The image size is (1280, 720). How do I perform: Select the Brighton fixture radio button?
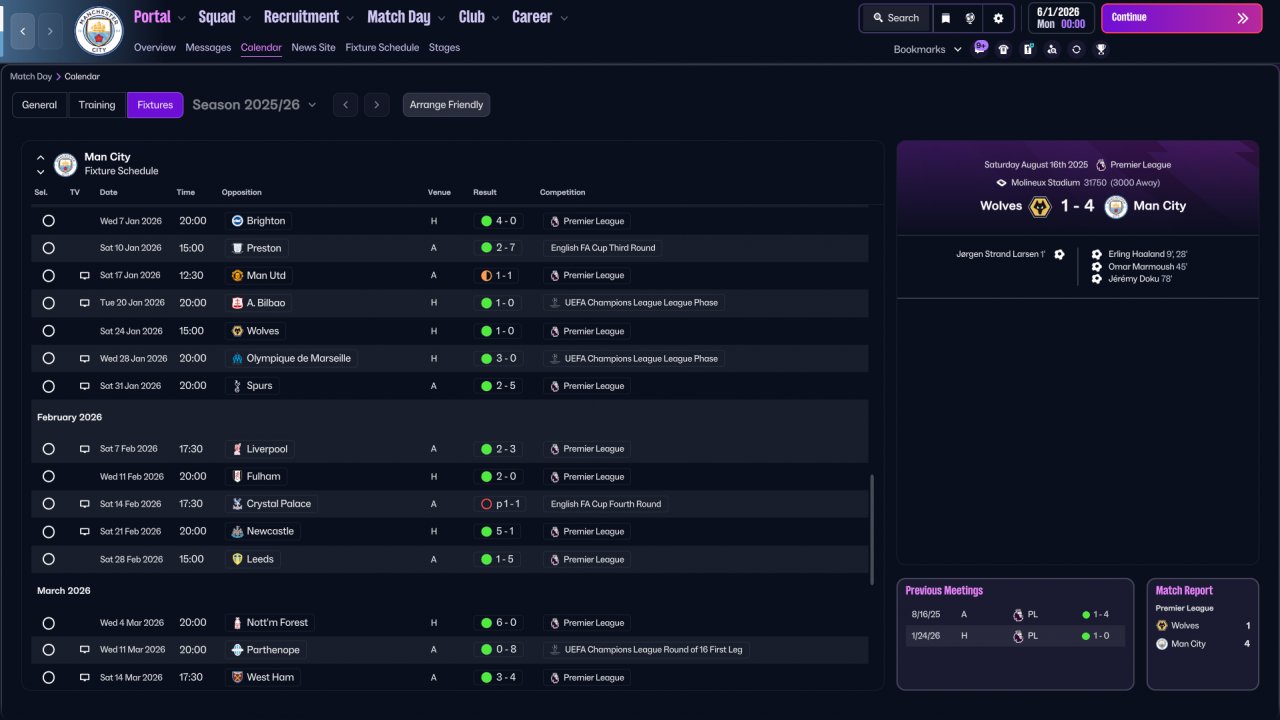(x=48, y=221)
